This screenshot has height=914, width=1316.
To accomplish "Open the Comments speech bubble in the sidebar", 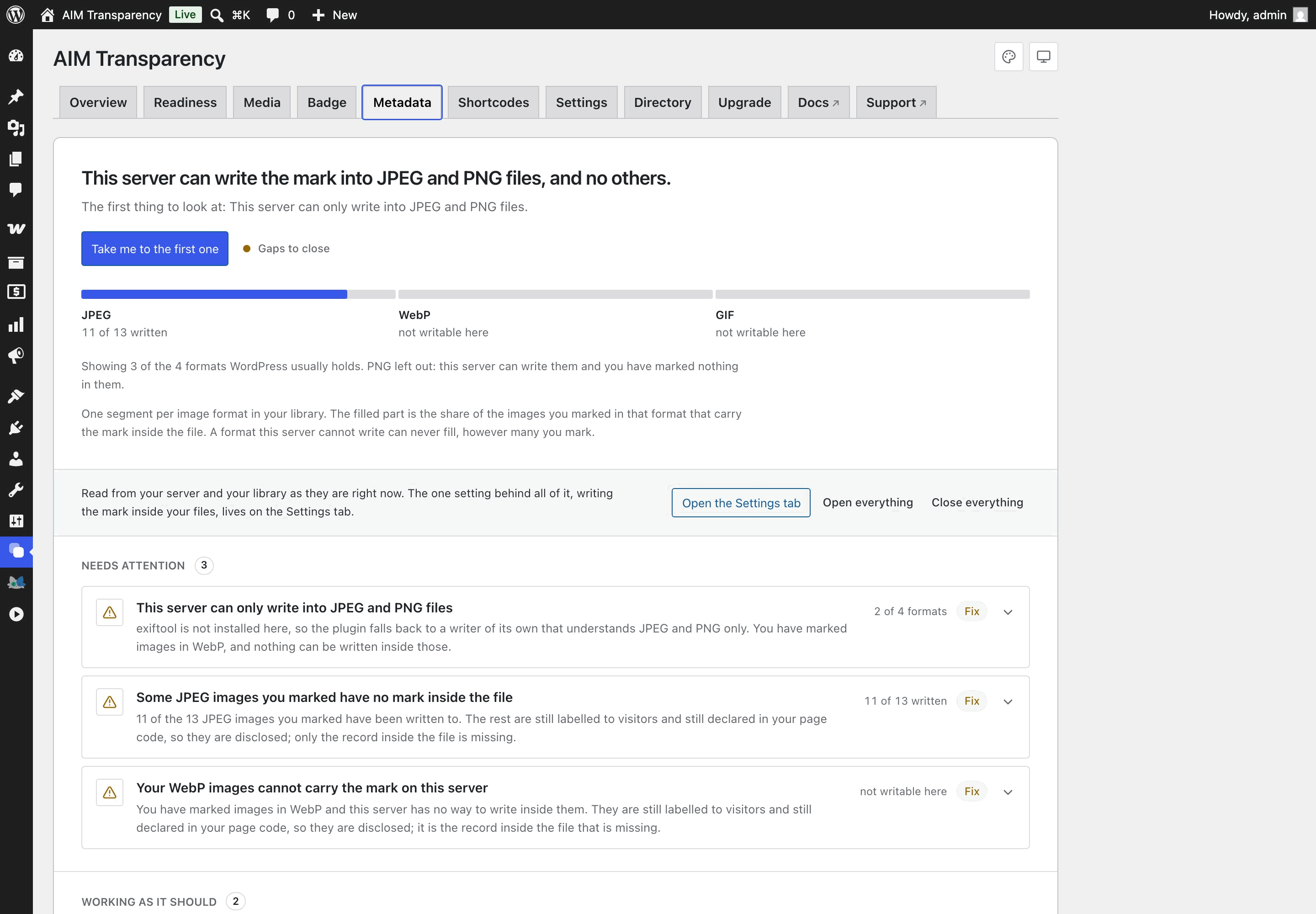I will click(x=16, y=190).
